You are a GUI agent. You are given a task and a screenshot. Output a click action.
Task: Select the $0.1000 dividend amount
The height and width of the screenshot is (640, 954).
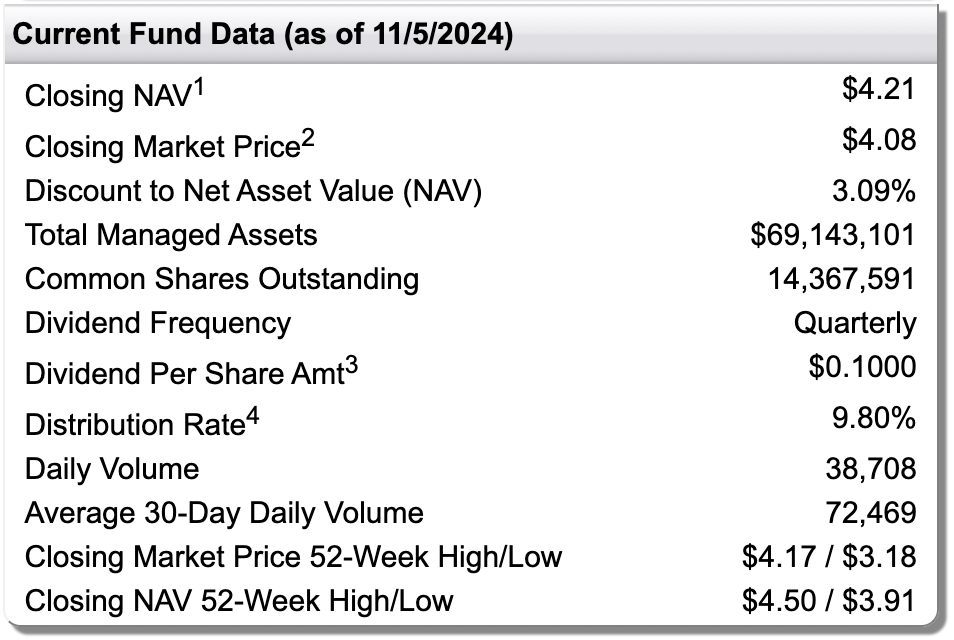(862, 367)
